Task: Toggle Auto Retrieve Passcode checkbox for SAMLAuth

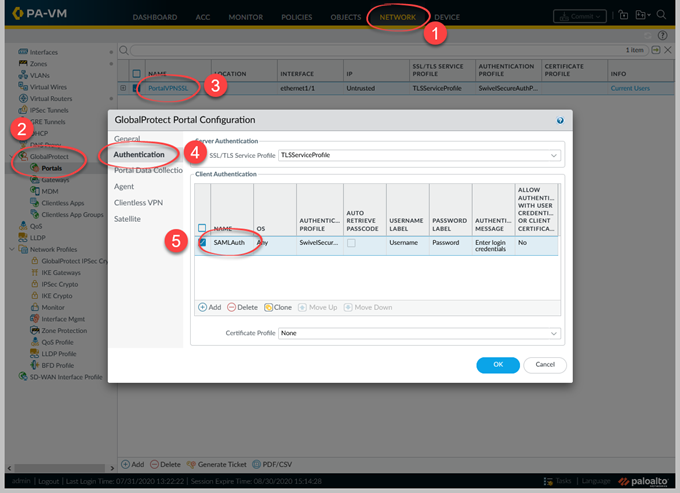Action: [351, 242]
